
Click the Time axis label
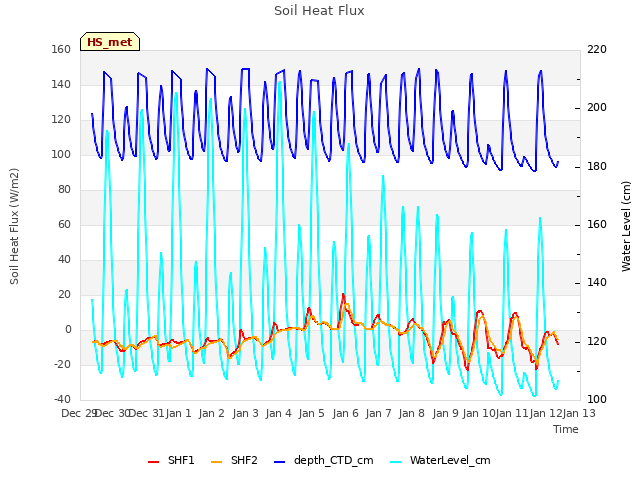(x=566, y=429)
